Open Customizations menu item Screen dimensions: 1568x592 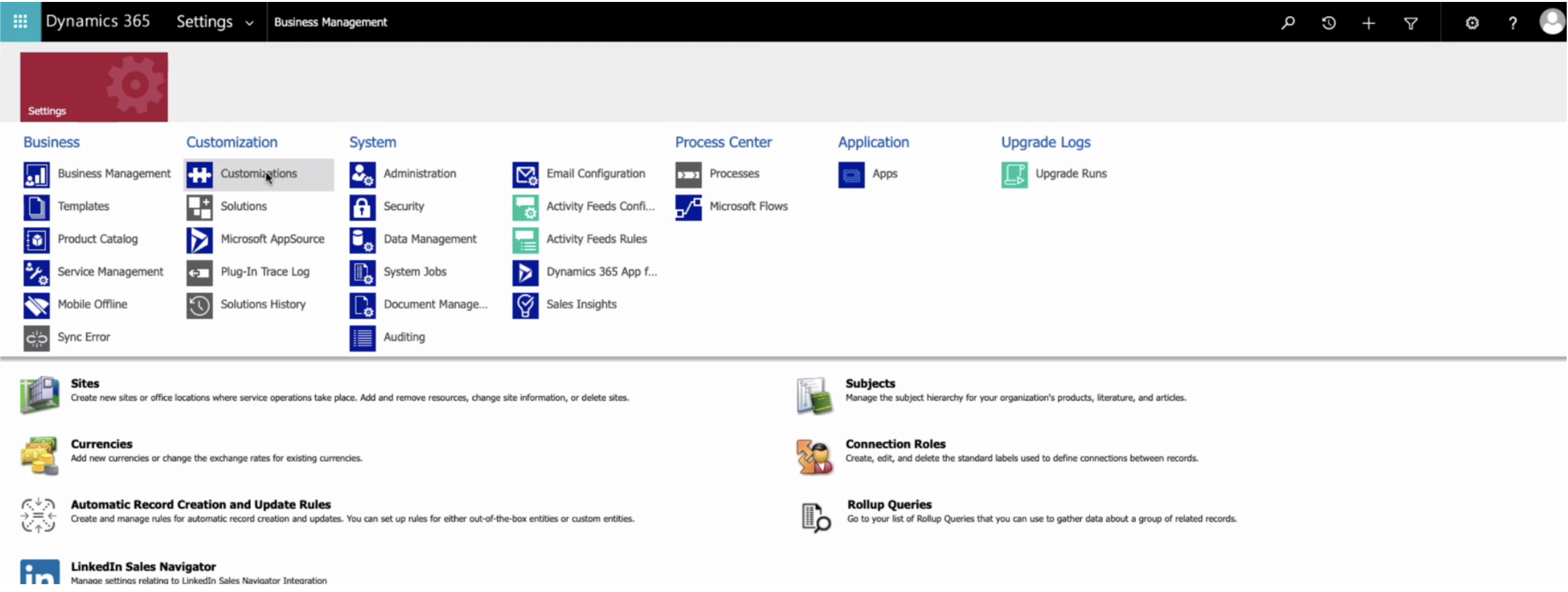pyautogui.click(x=259, y=173)
